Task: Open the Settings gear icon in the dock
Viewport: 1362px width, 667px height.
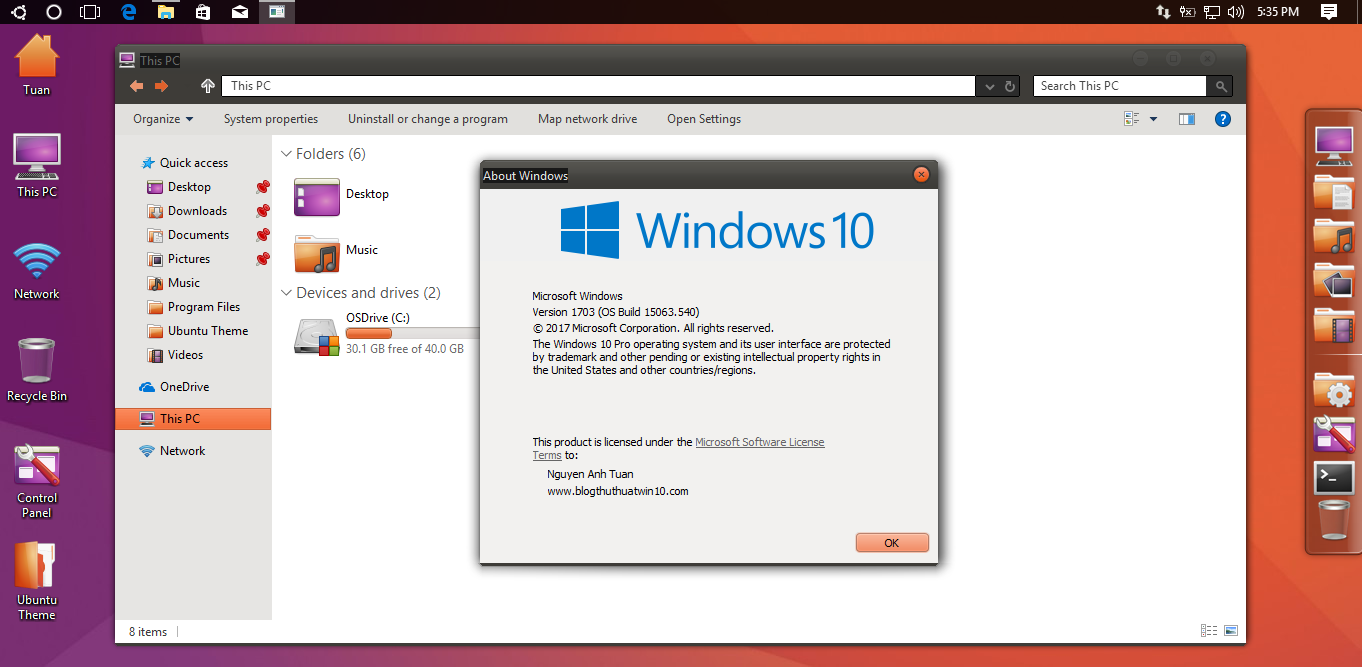Action: pyautogui.click(x=1334, y=393)
